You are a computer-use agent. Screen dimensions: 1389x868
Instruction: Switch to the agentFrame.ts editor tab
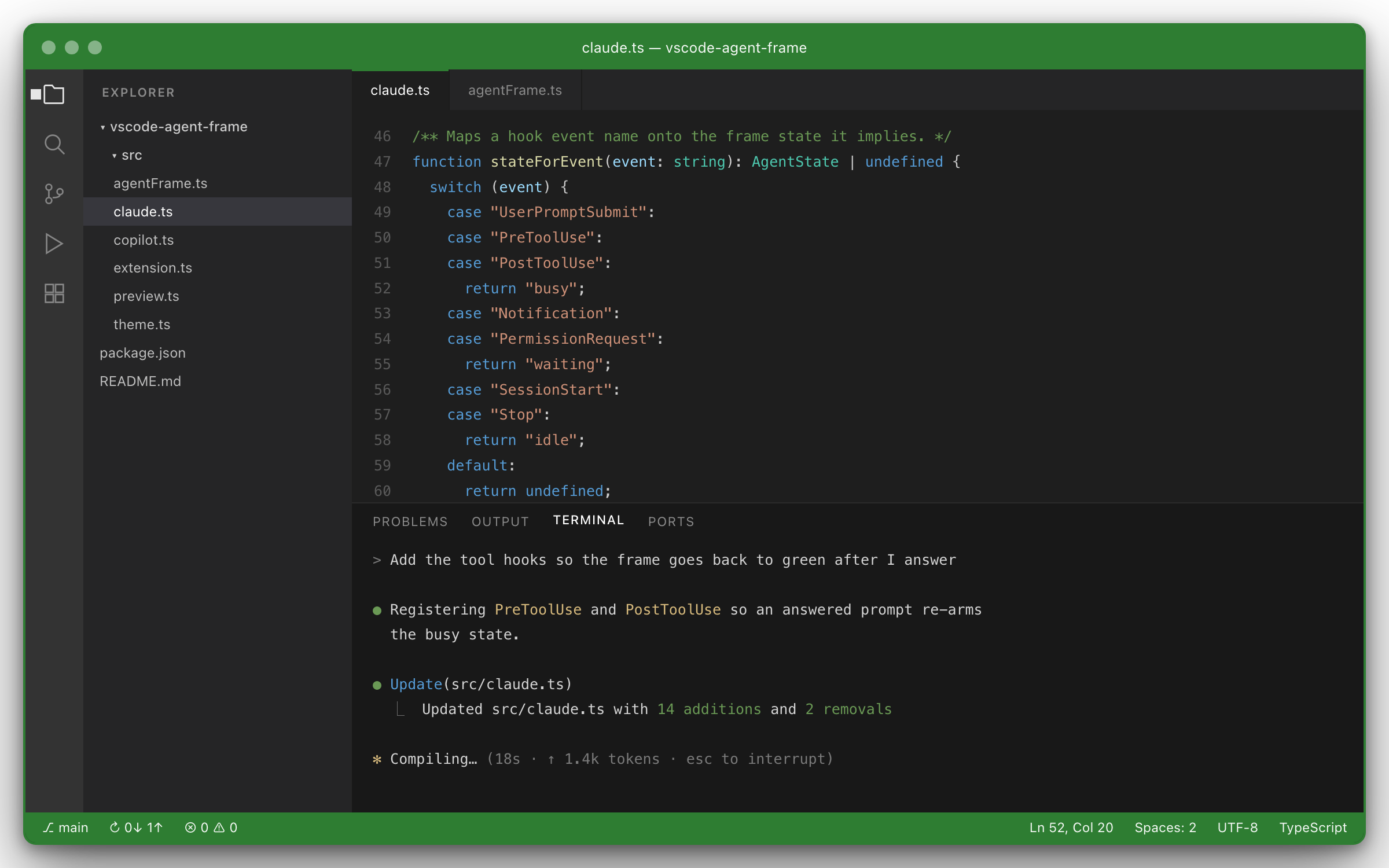(x=515, y=90)
